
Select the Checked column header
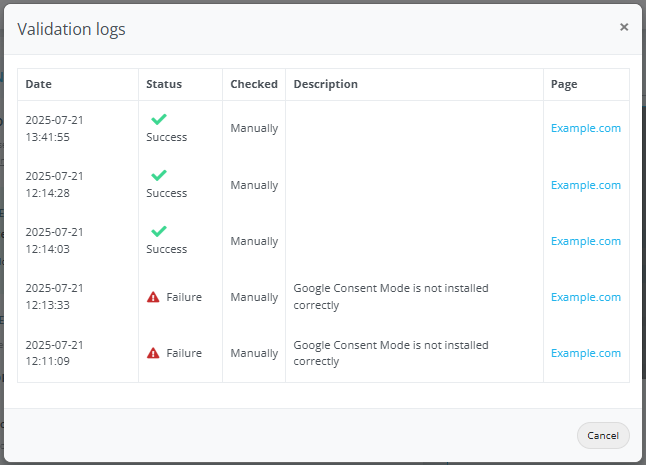point(254,85)
